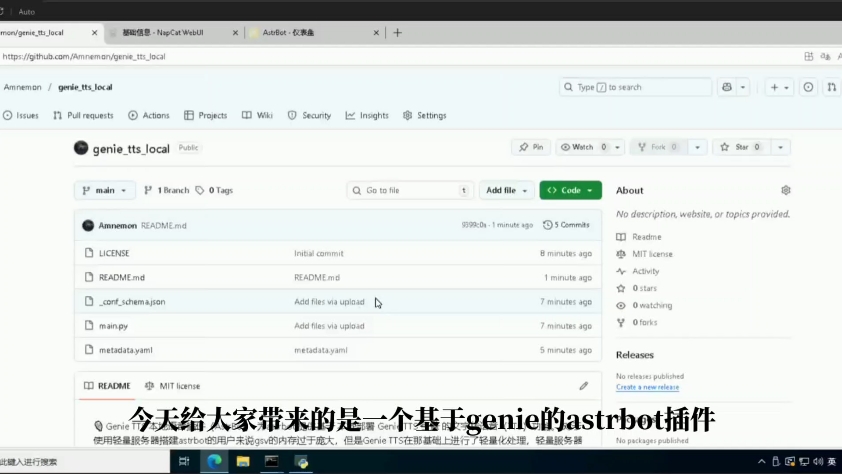This screenshot has width=842, height=474.
Task: Expand the Fork options dropdown arrow
Action: [x=697, y=147]
